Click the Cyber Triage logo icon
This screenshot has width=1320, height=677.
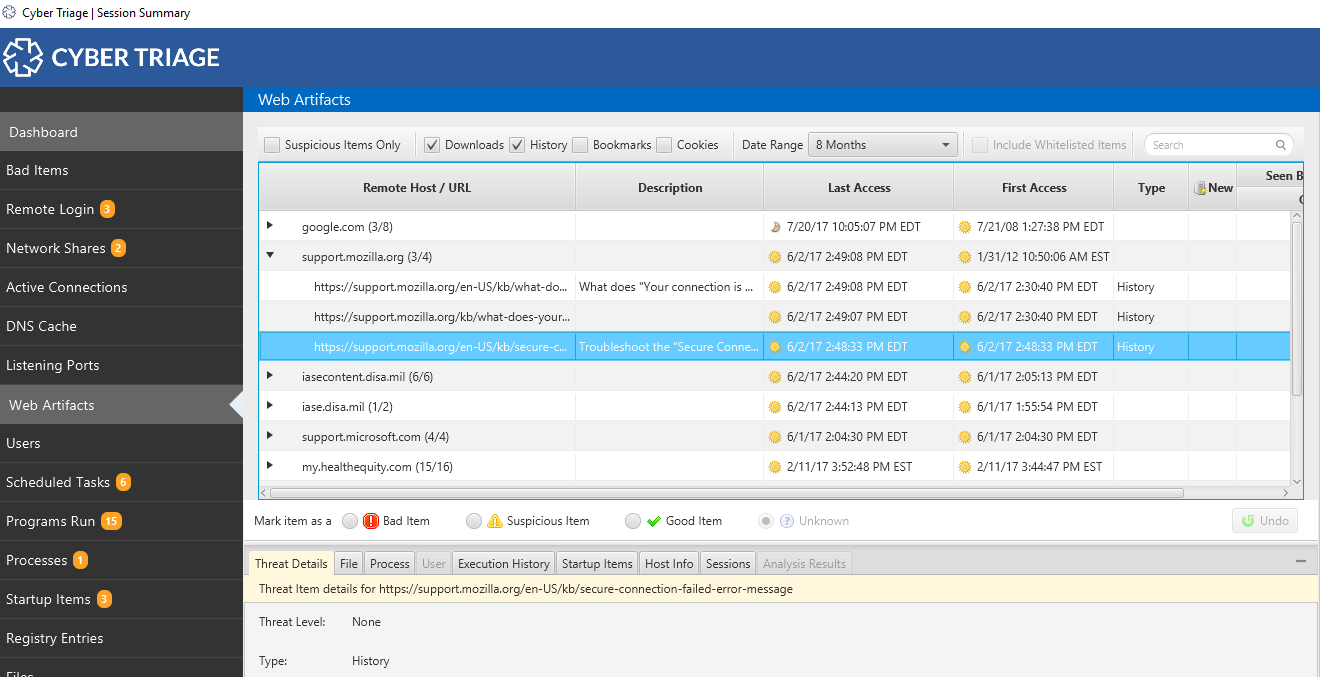coord(23,57)
